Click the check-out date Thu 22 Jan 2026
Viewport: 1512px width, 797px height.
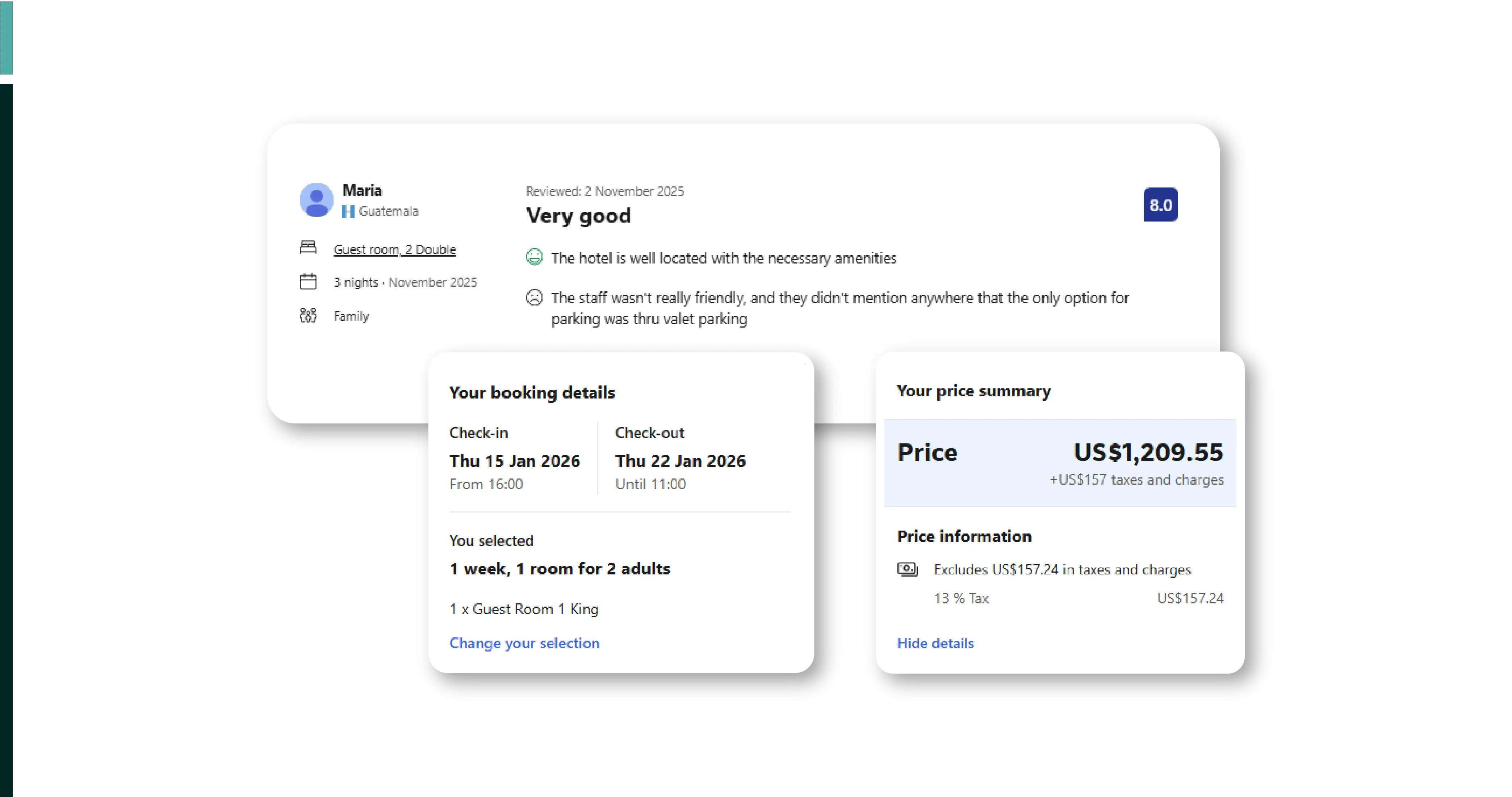click(680, 461)
